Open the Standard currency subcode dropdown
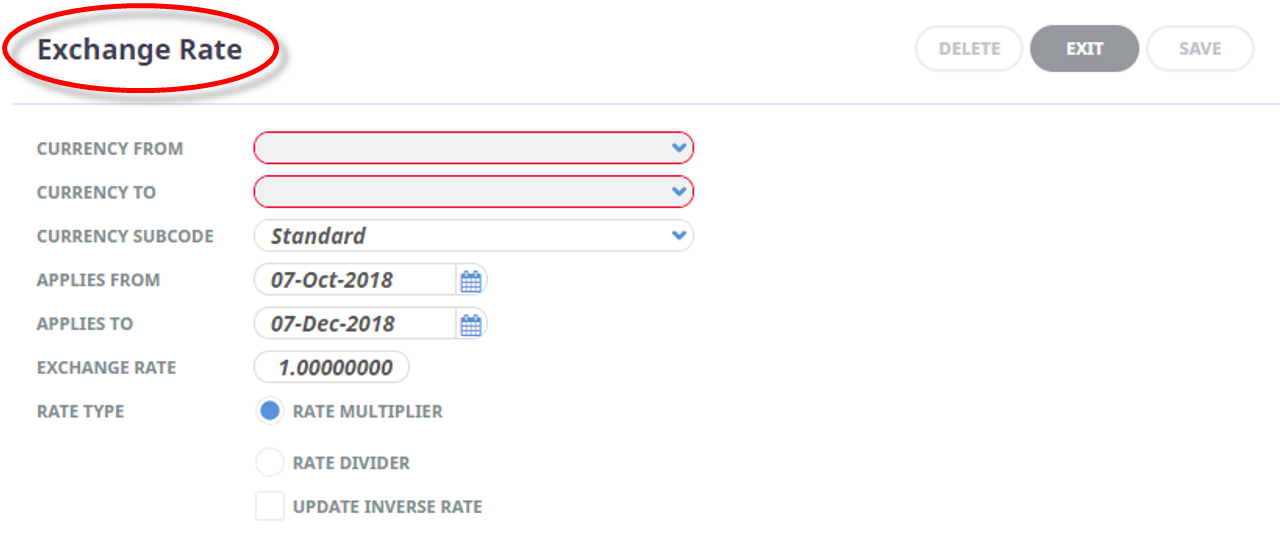 (474, 236)
